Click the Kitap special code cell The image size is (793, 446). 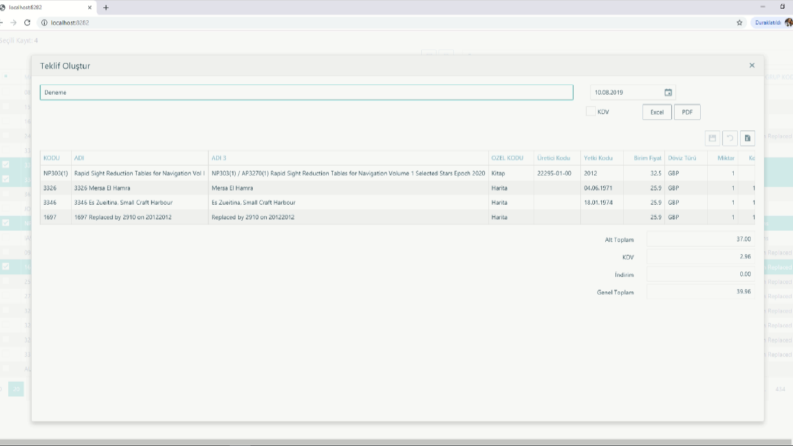[511, 173]
